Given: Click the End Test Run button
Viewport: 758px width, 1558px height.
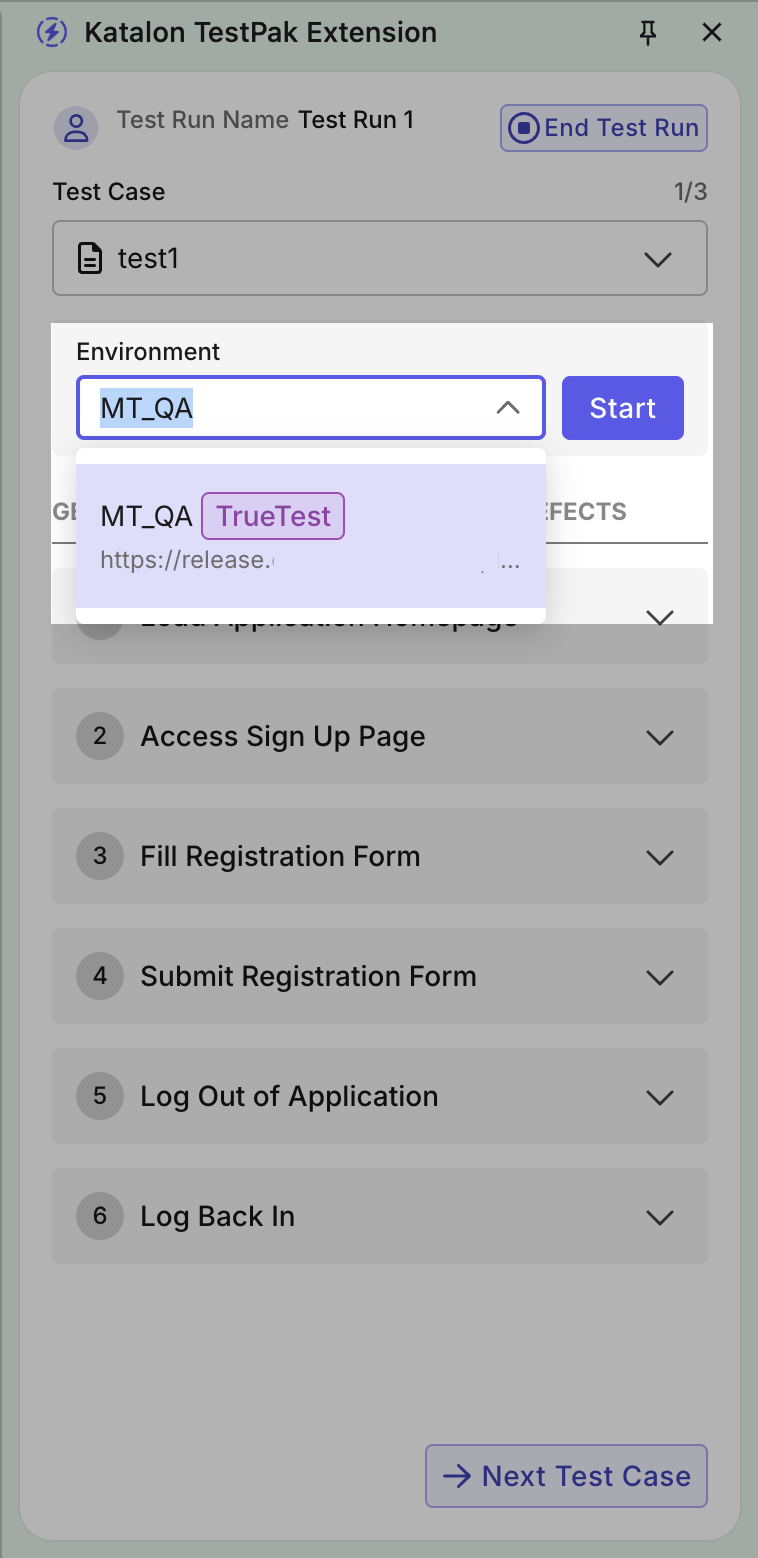Looking at the screenshot, I should coord(604,128).
